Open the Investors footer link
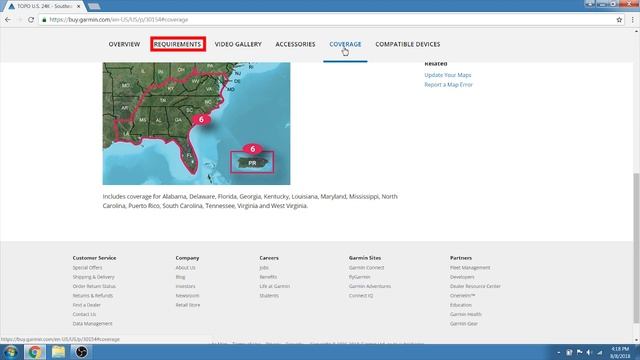The image size is (640, 360). point(185,286)
